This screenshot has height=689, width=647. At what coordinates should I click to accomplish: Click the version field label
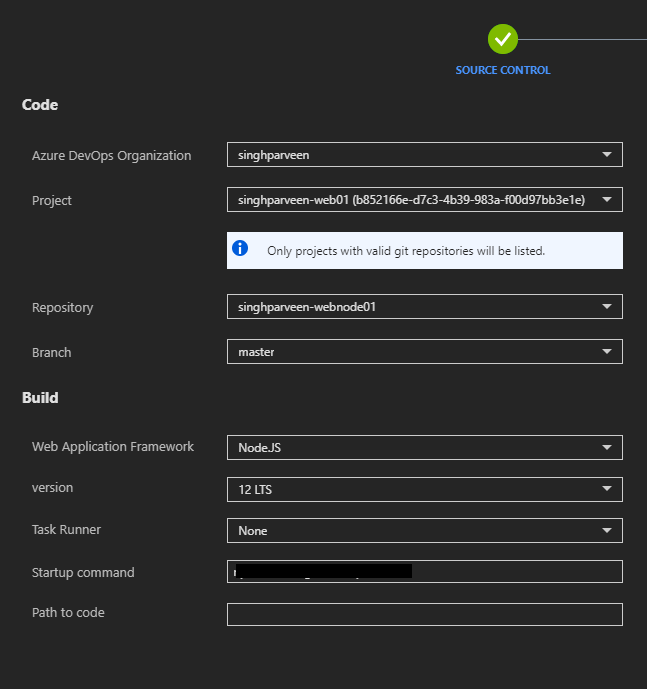[52, 488]
